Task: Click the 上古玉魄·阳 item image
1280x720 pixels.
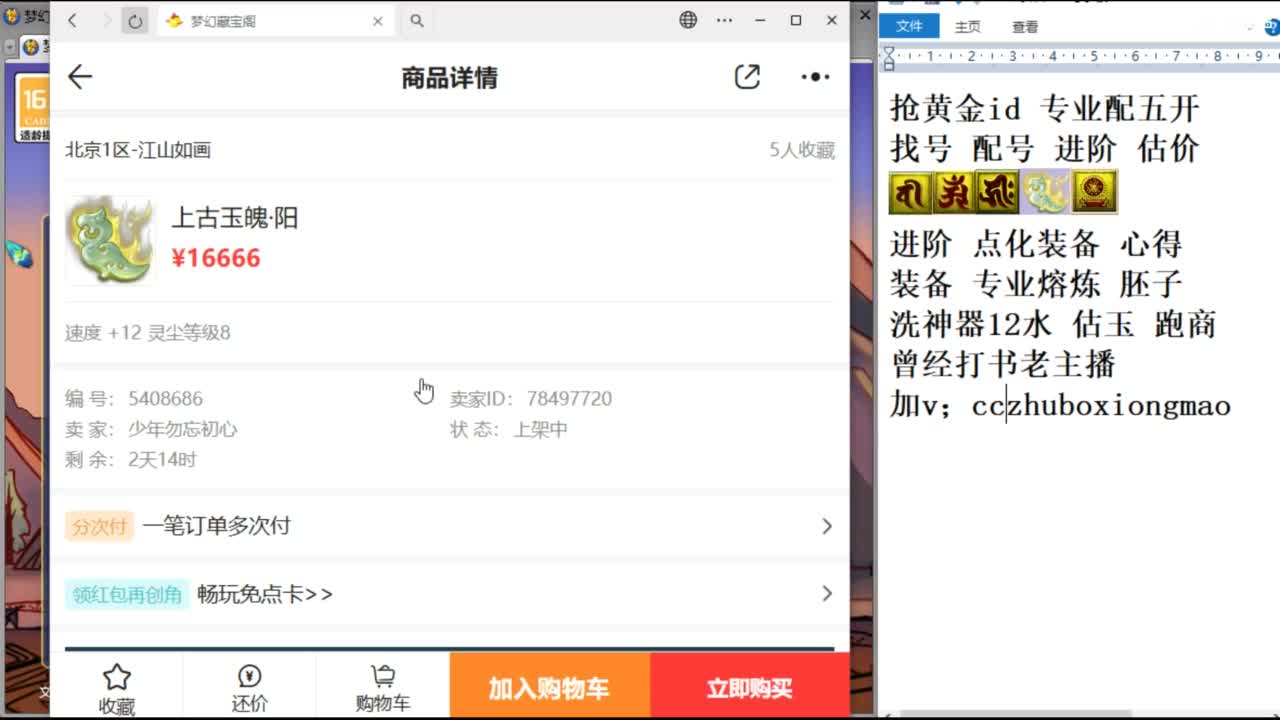Action: 109,240
